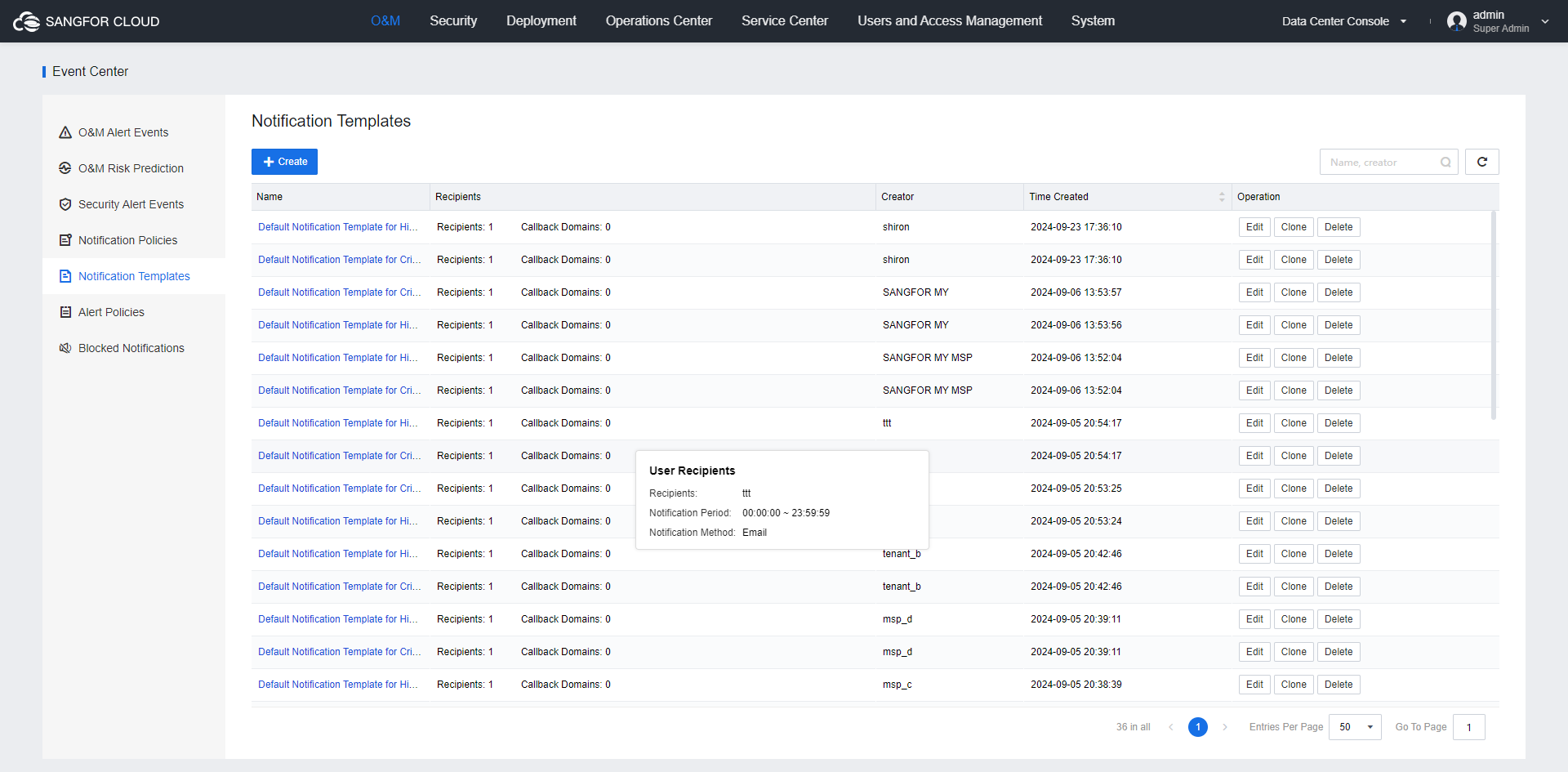Viewport: 1568px width, 772px height.
Task: Click the Blocked Notifications muted-speaker icon
Action: (x=65, y=348)
